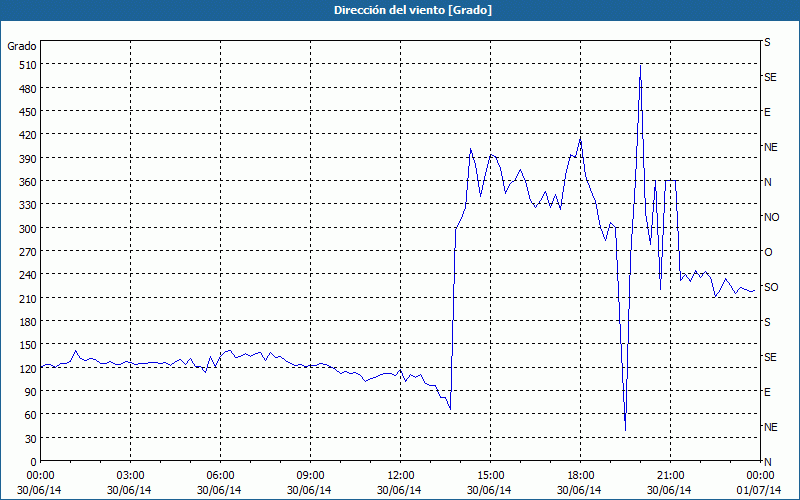Select the 30 y-axis value
Screen dimensions: 800x500
pyautogui.click(x=31, y=438)
